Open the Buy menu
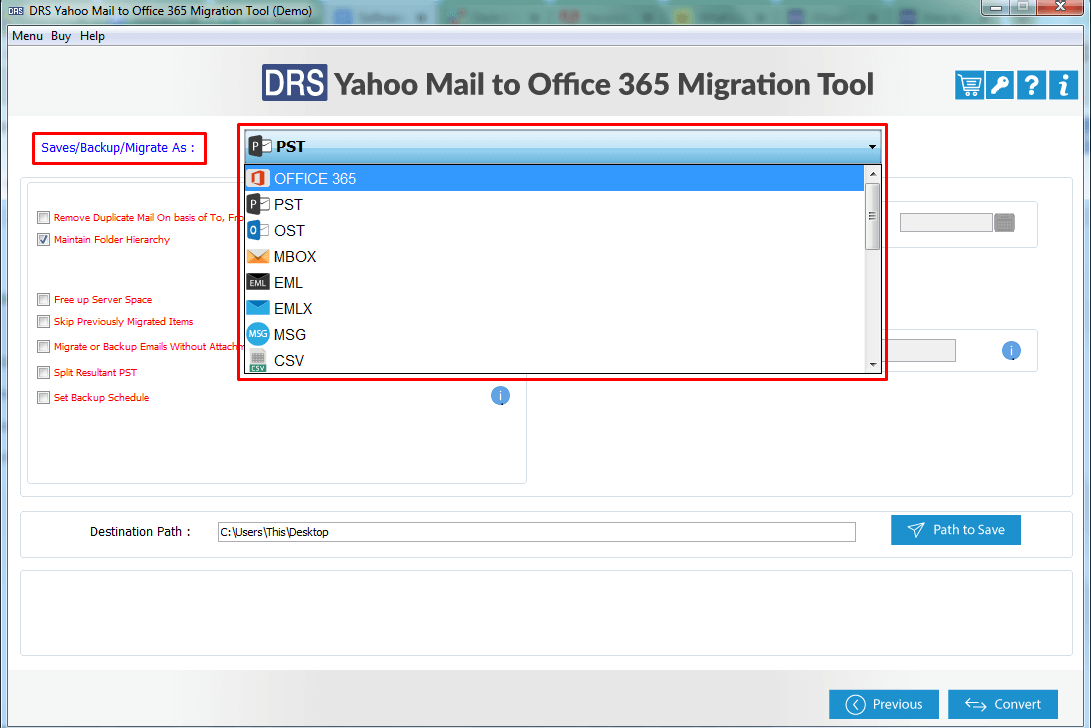 point(61,35)
